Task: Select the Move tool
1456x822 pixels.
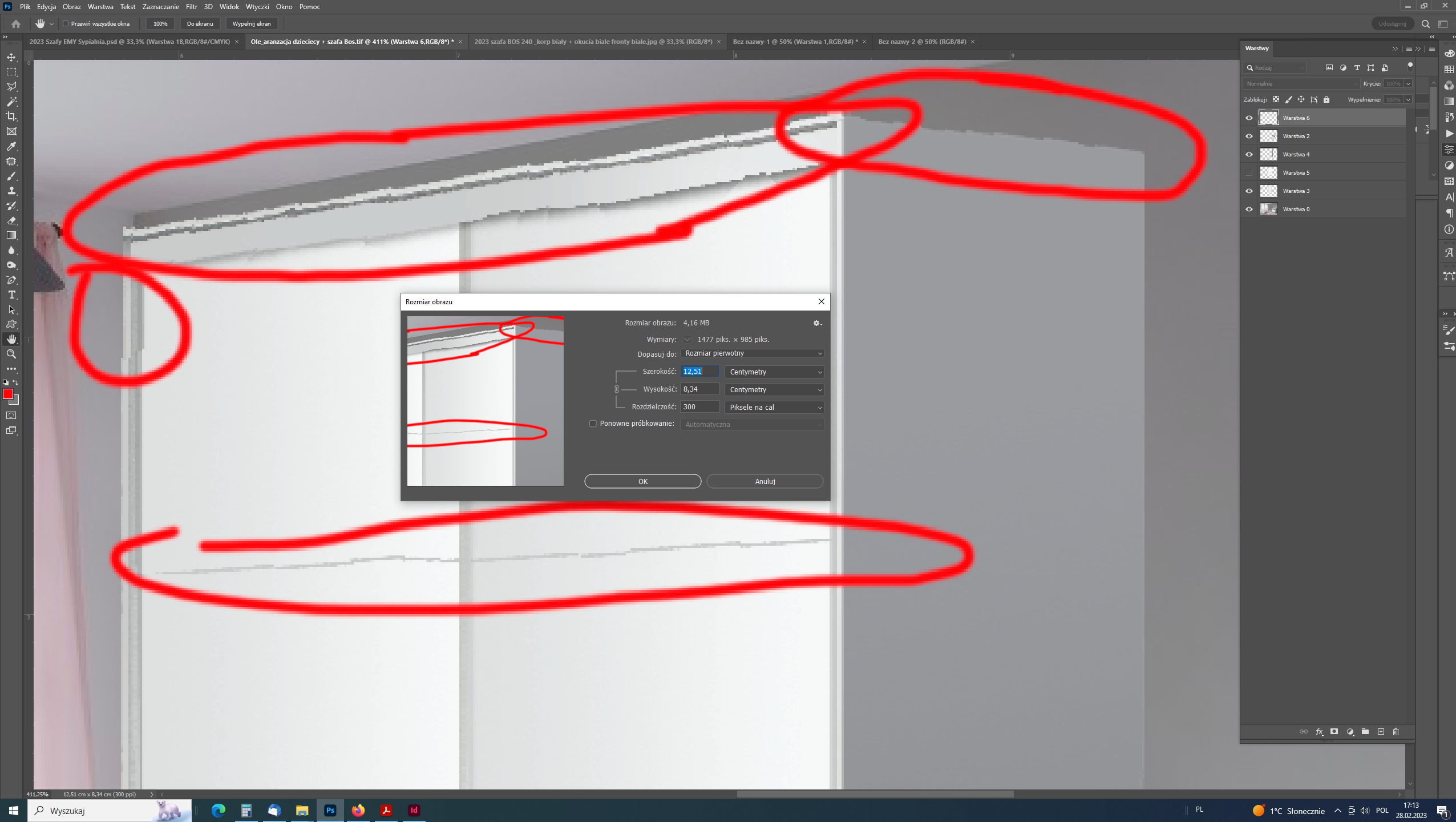Action: (x=11, y=57)
